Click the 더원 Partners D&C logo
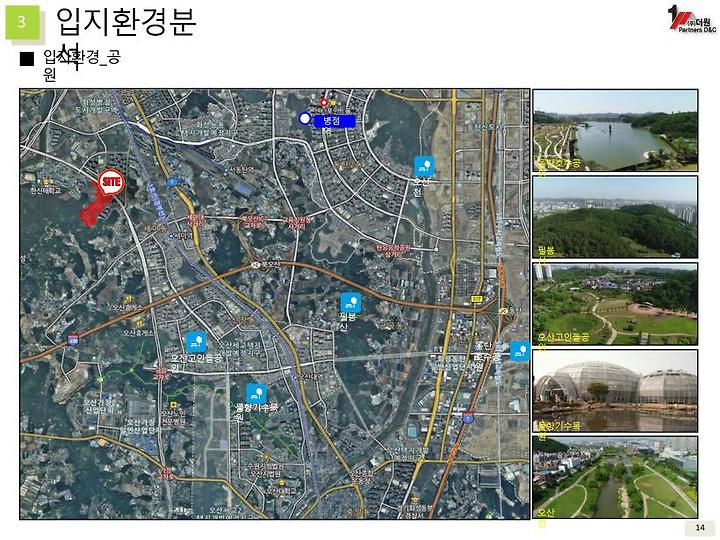 [x=692, y=19]
